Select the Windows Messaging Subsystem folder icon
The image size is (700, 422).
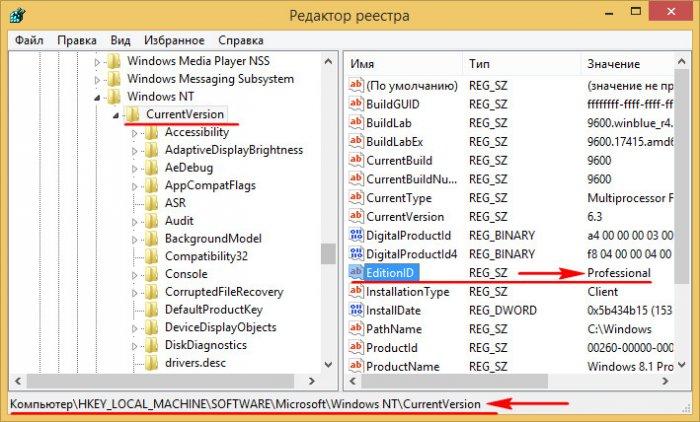tap(114, 79)
